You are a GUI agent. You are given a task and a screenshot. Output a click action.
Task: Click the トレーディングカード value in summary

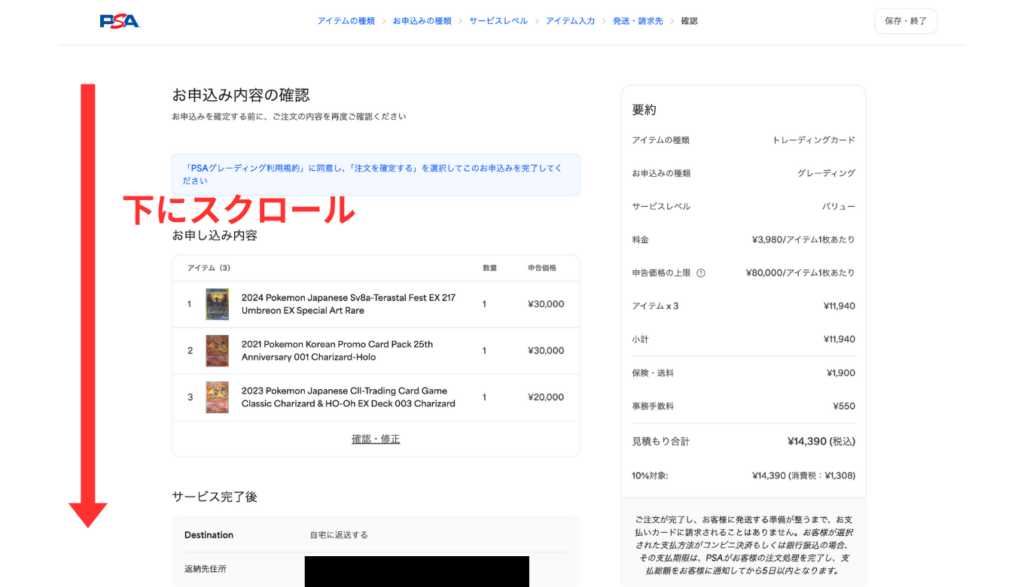pyautogui.click(x=813, y=140)
